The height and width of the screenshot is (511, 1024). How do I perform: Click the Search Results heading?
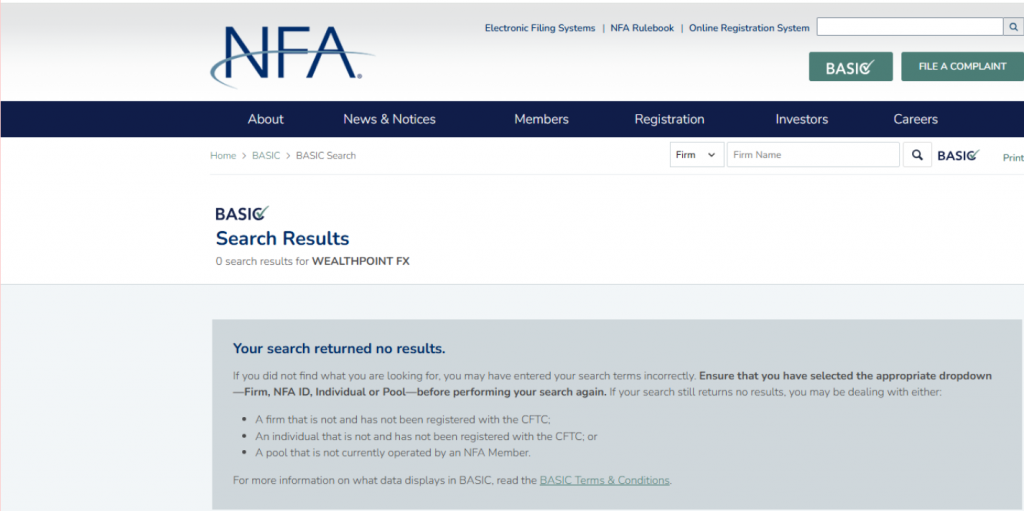pyautogui.click(x=283, y=238)
